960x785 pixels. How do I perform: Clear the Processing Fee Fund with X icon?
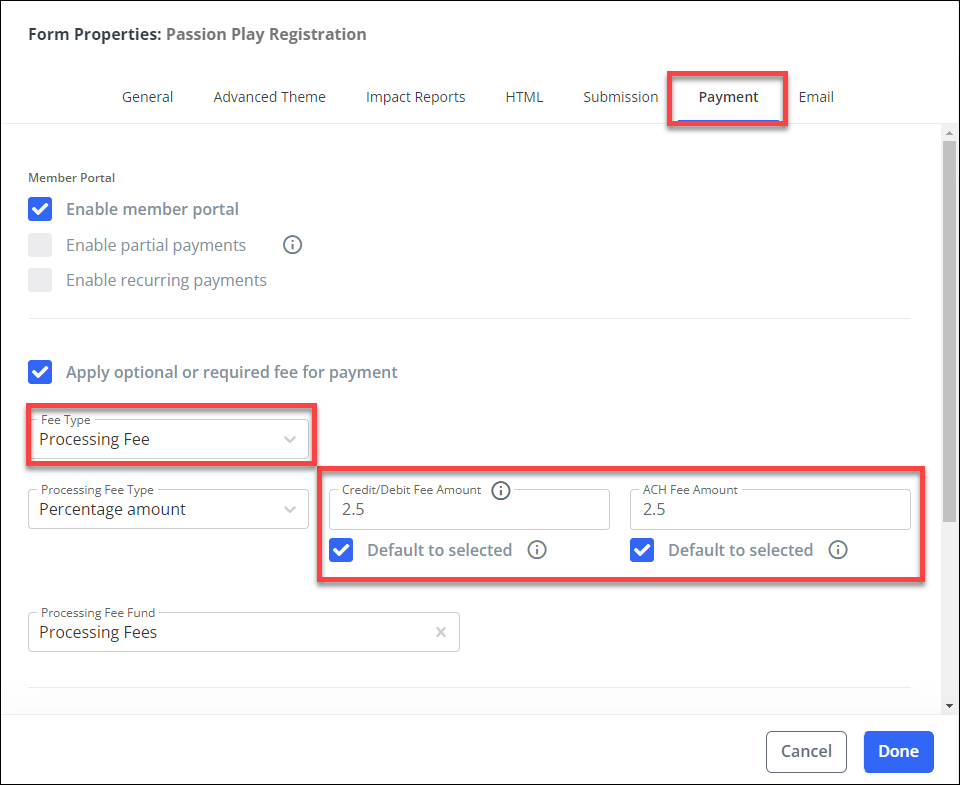[441, 632]
